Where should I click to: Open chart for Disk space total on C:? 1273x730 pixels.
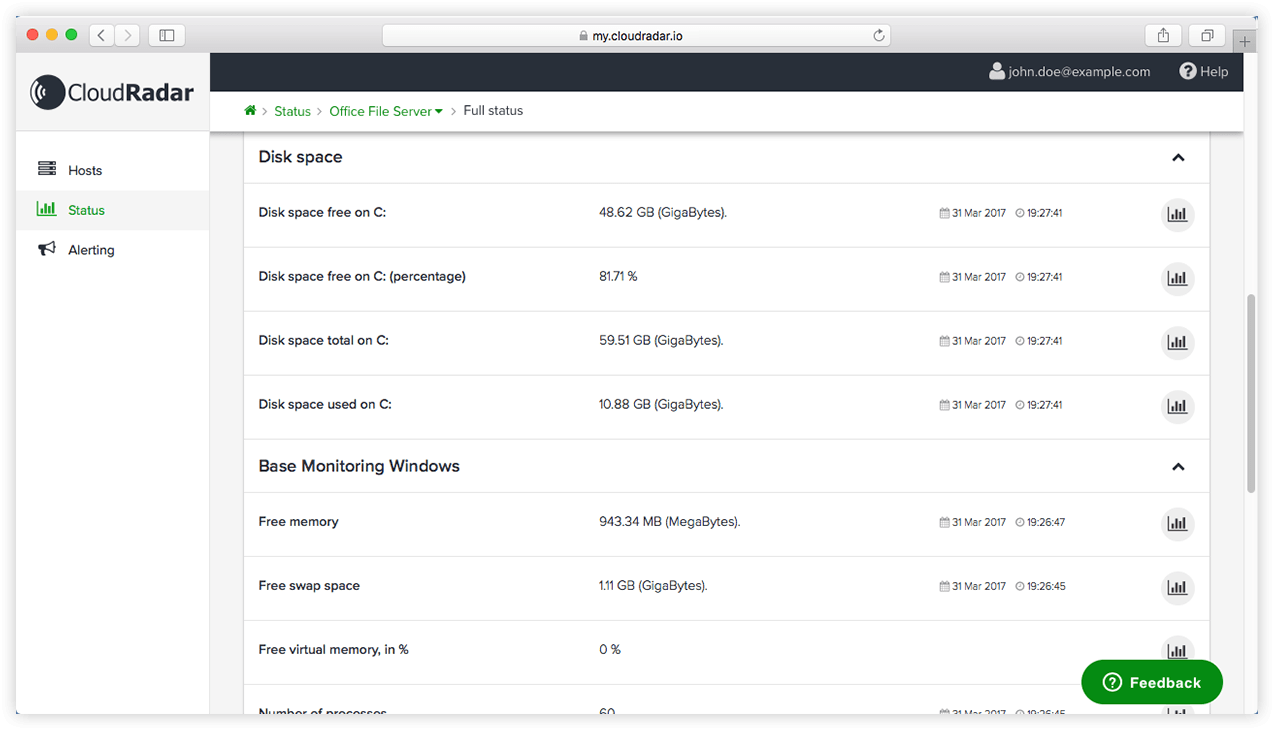coord(1178,343)
